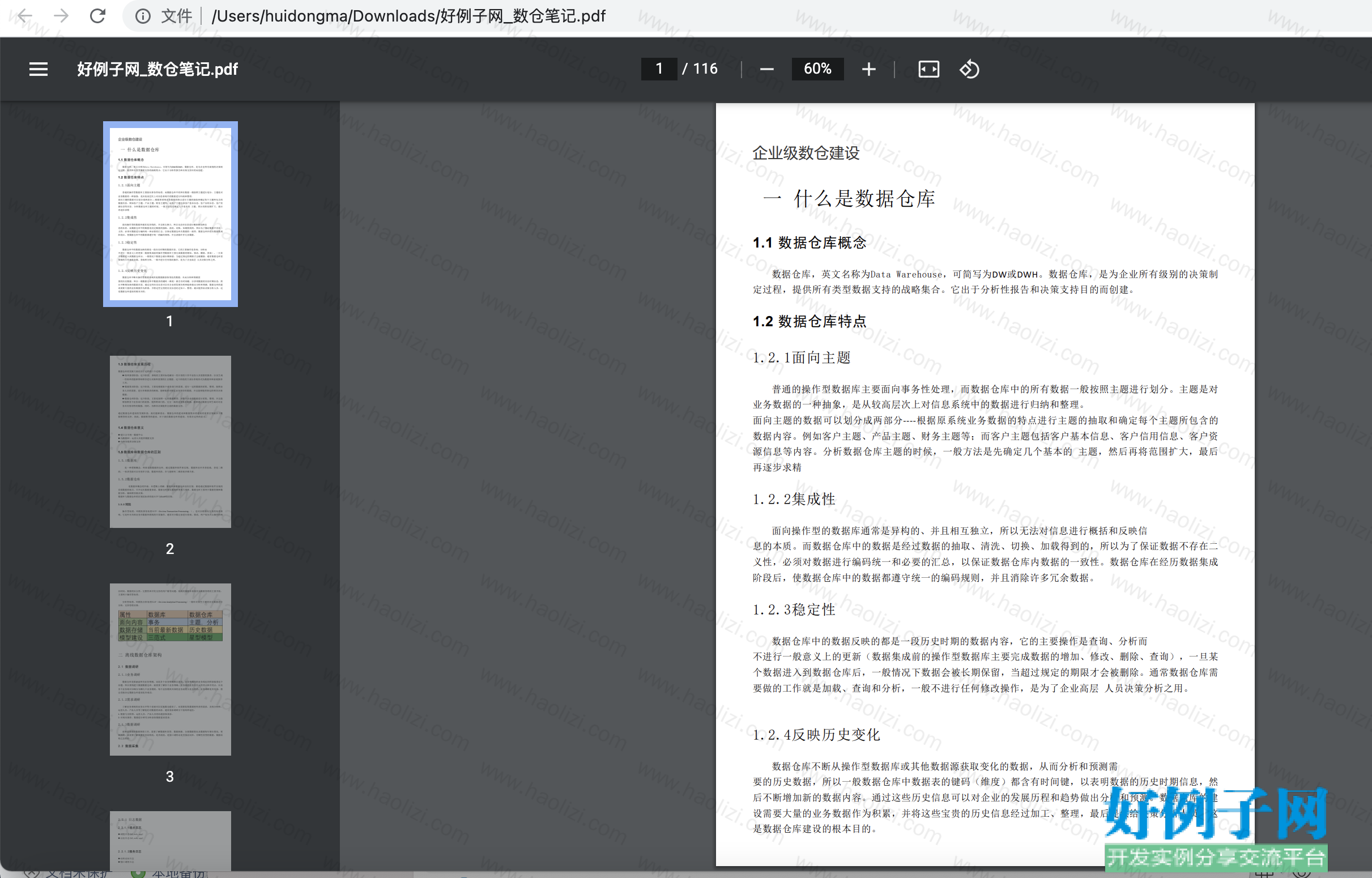Zoom out with the minus button
The width and height of the screenshot is (1372, 878).
(766, 69)
